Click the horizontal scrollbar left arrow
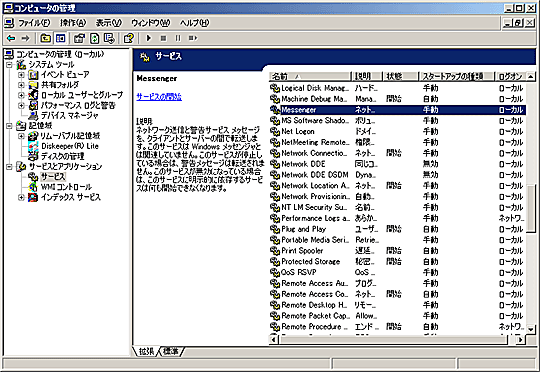The image size is (540, 372). tap(274, 340)
